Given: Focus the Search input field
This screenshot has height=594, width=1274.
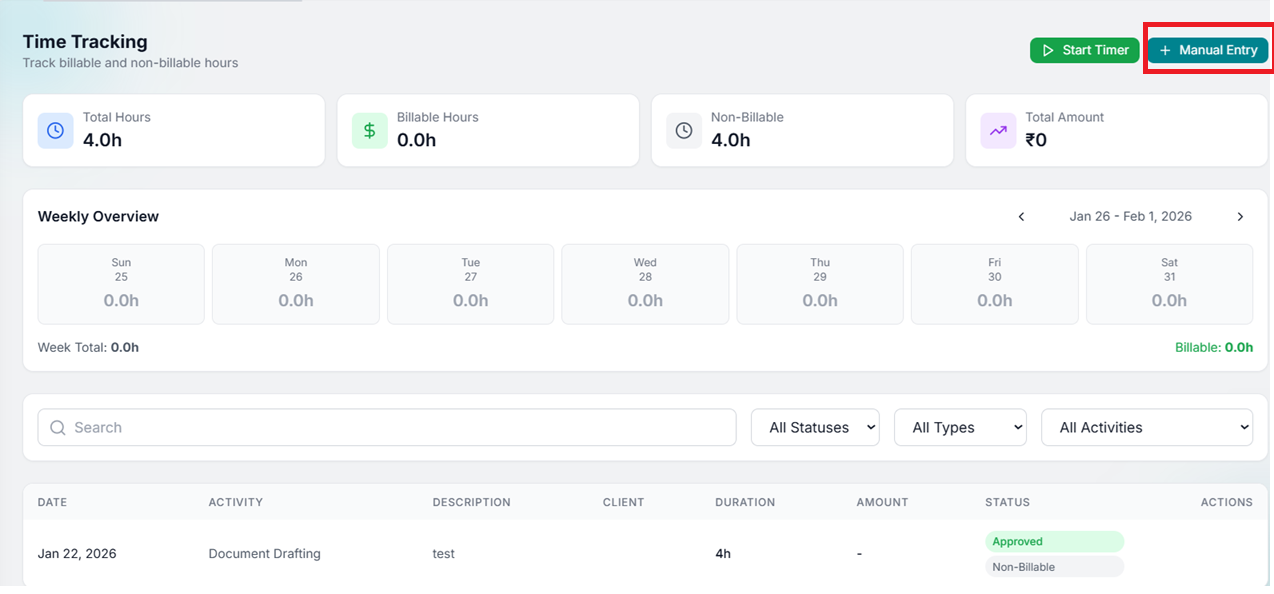Looking at the screenshot, I should (387, 427).
